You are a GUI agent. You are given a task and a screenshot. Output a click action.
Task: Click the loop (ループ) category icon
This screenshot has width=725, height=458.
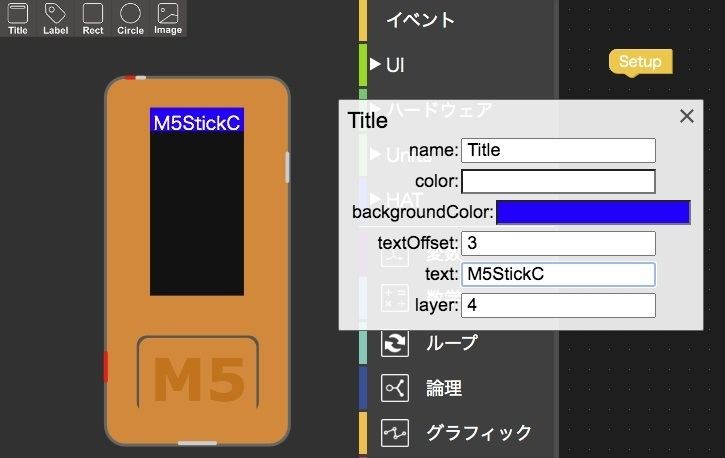point(396,343)
